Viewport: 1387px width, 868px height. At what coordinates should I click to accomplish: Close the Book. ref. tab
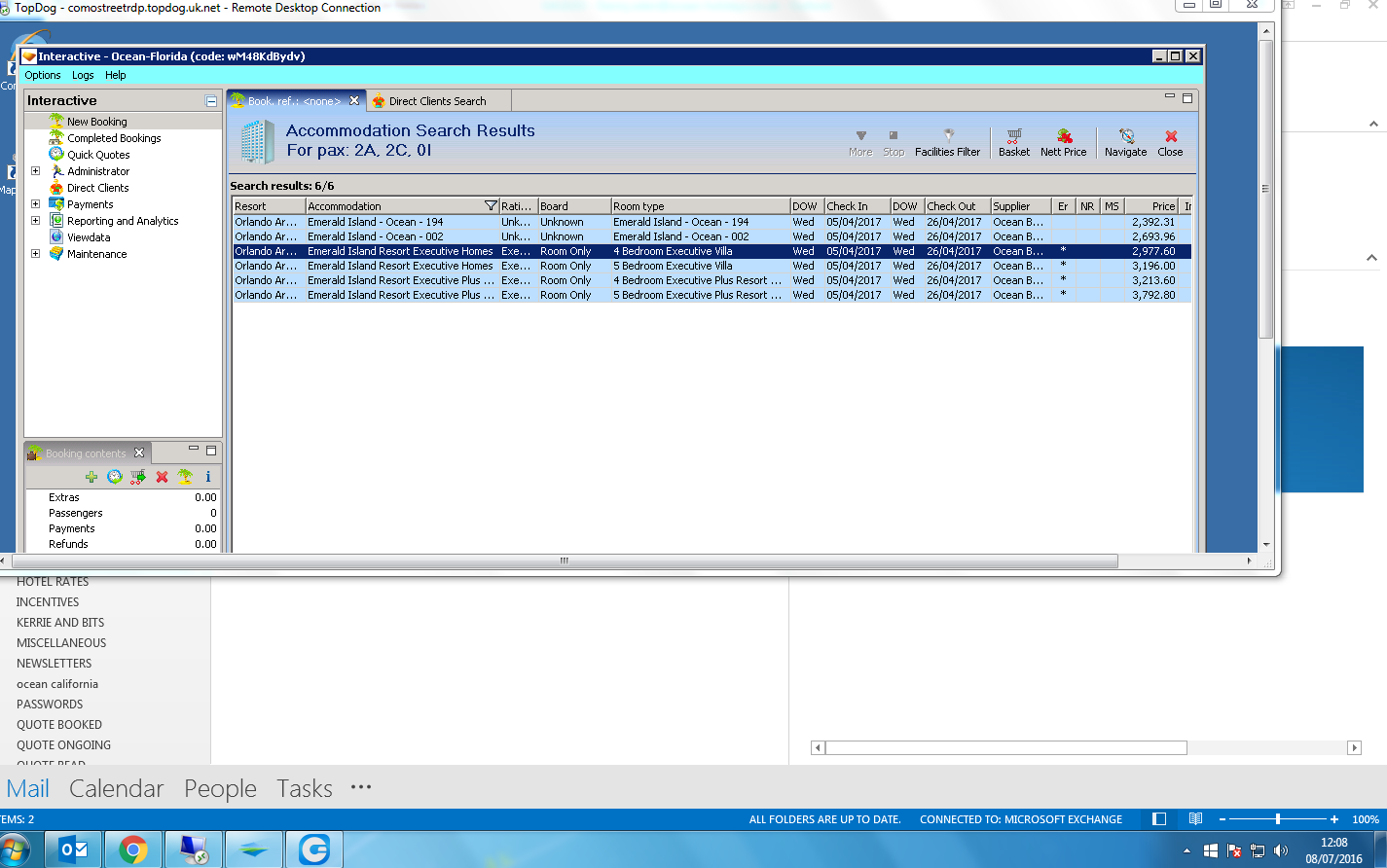(x=354, y=100)
